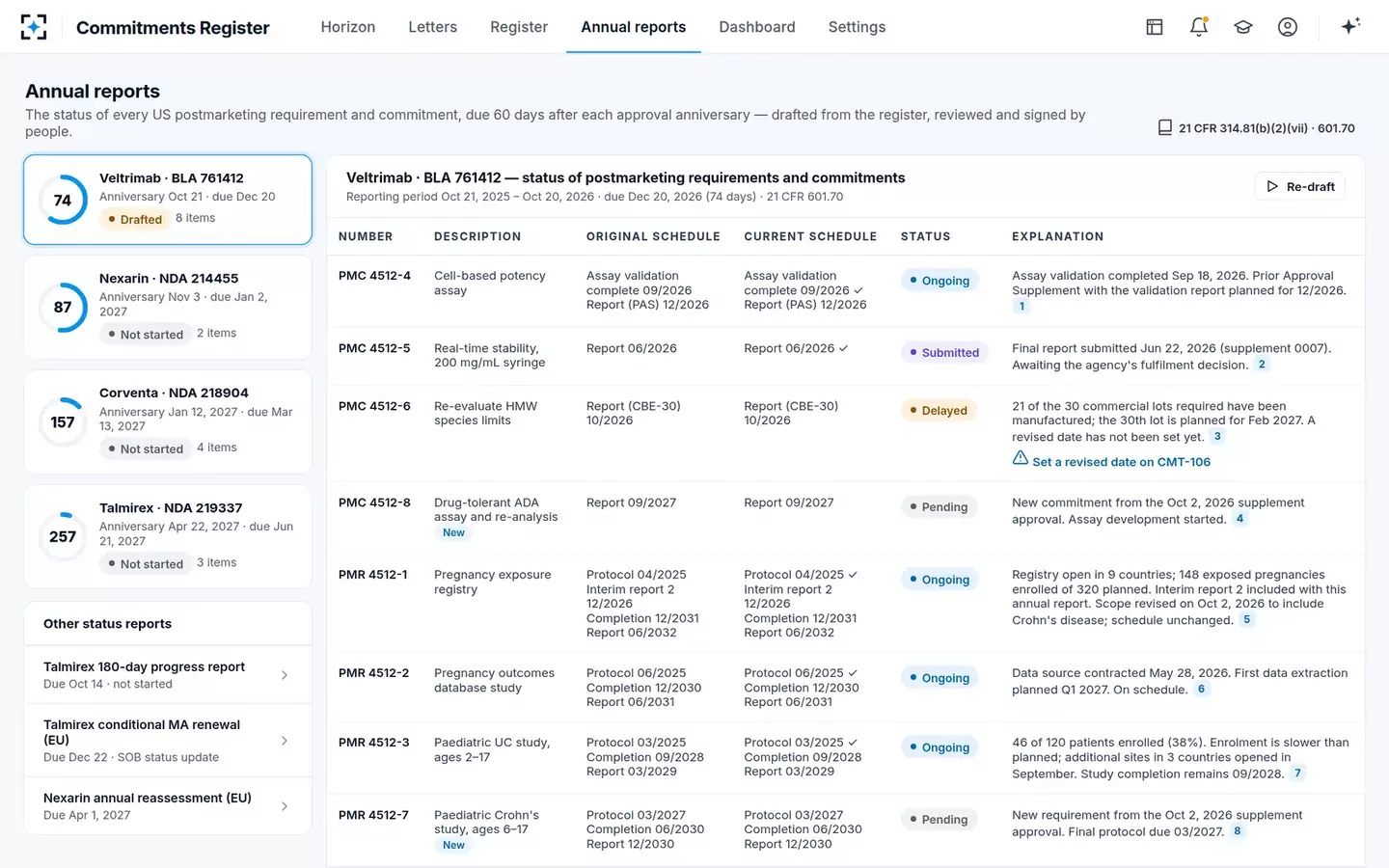This screenshot has width=1389, height=868.
Task: Click the Corventa 157-day progress ring
Action: click(63, 421)
